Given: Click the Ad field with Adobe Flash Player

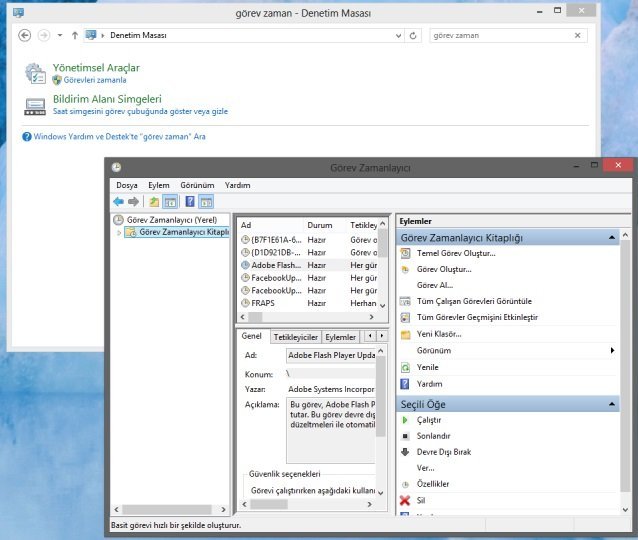Looking at the screenshot, I should point(331,355).
